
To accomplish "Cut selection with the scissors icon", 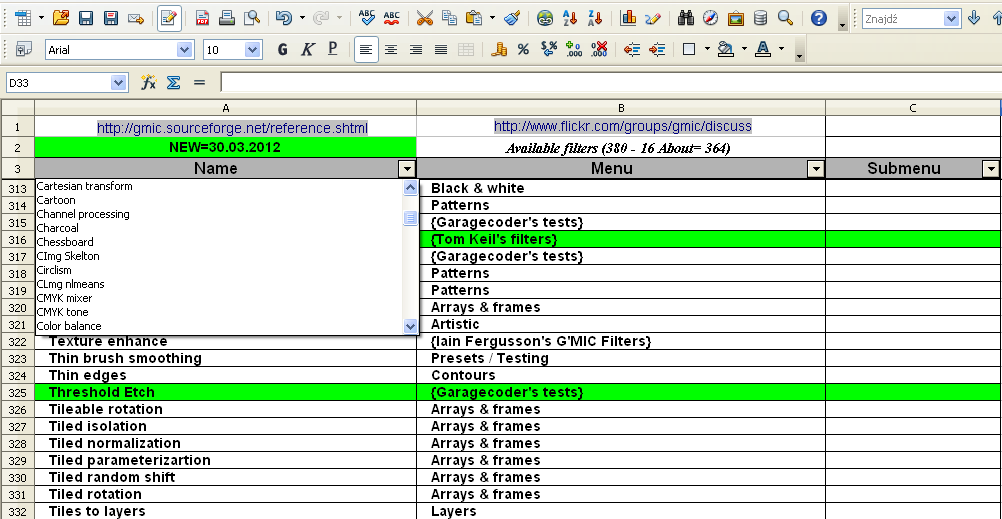I will click(x=424, y=18).
